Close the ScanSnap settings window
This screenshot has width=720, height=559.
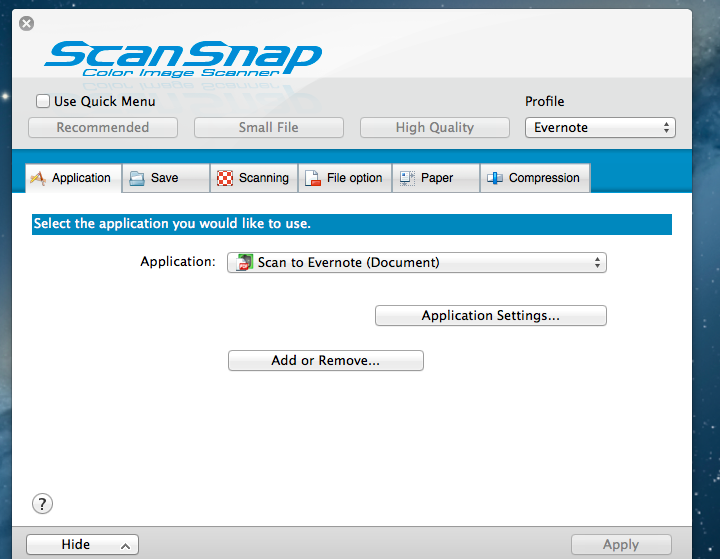click(27, 23)
